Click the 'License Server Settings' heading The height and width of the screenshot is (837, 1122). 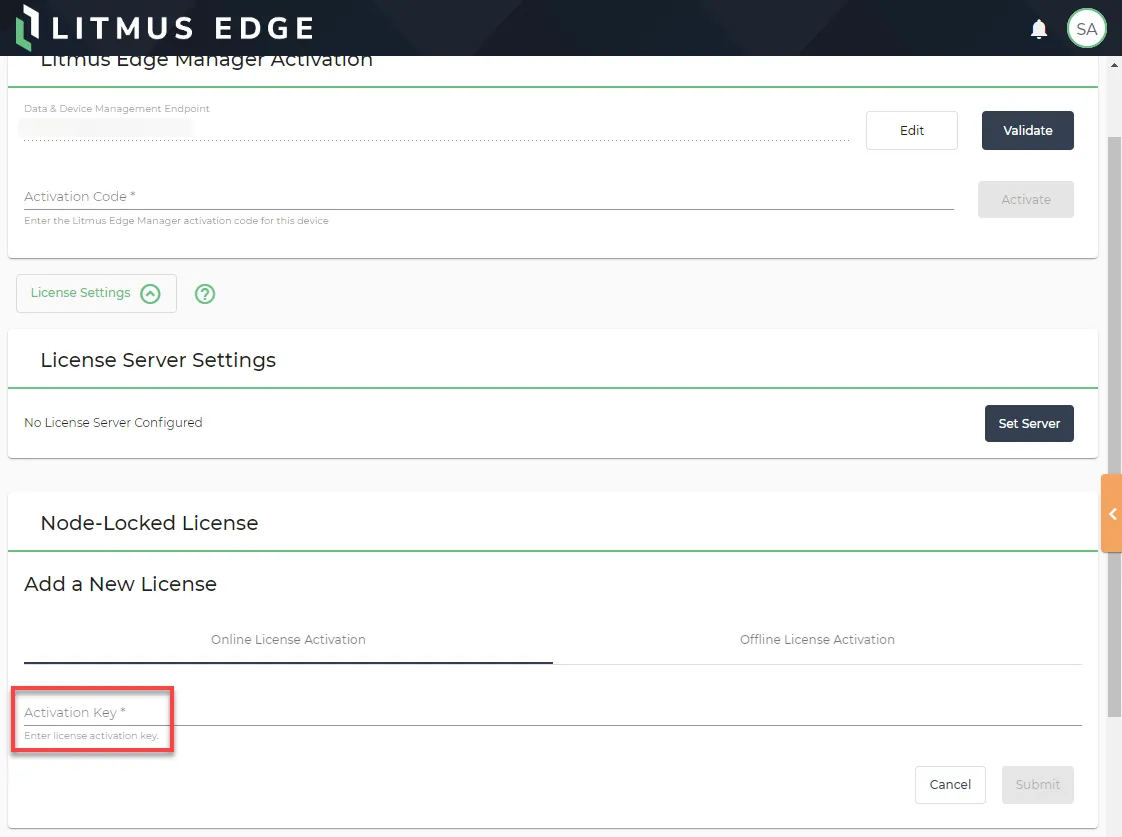tap(158, 360)
